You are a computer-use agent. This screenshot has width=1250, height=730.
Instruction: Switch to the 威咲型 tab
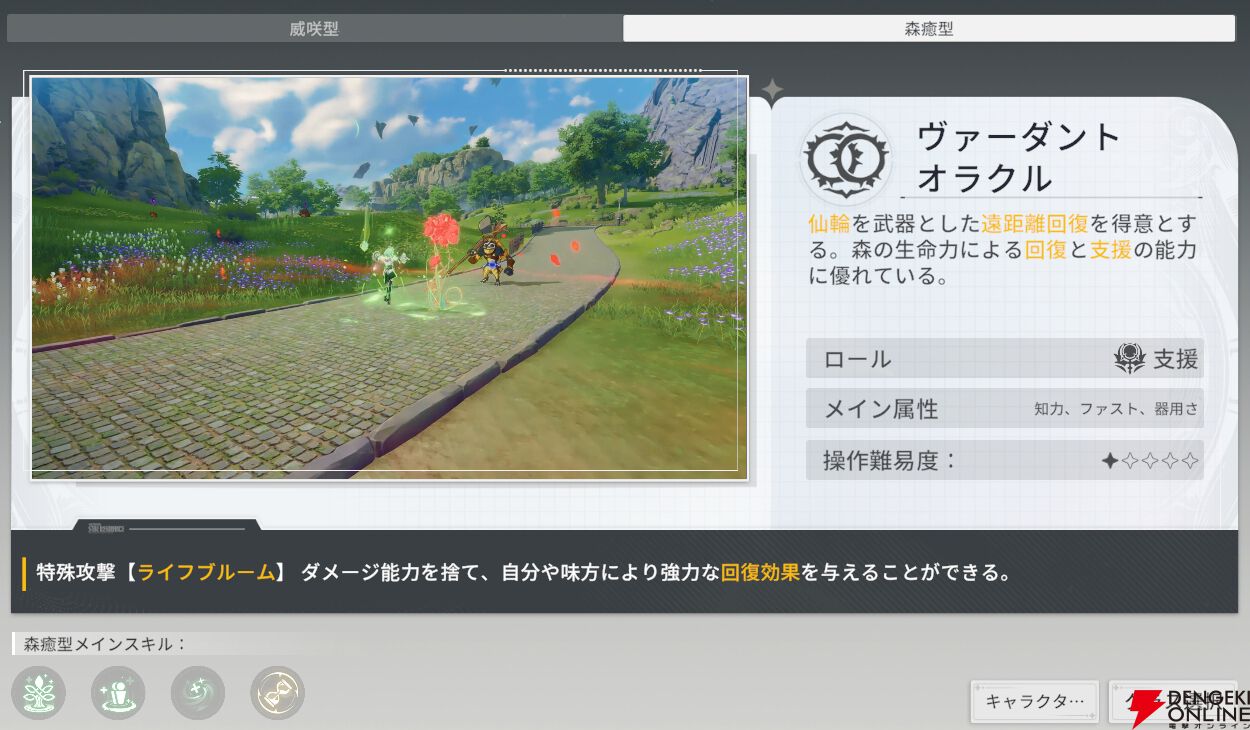[x=314, y=29]
